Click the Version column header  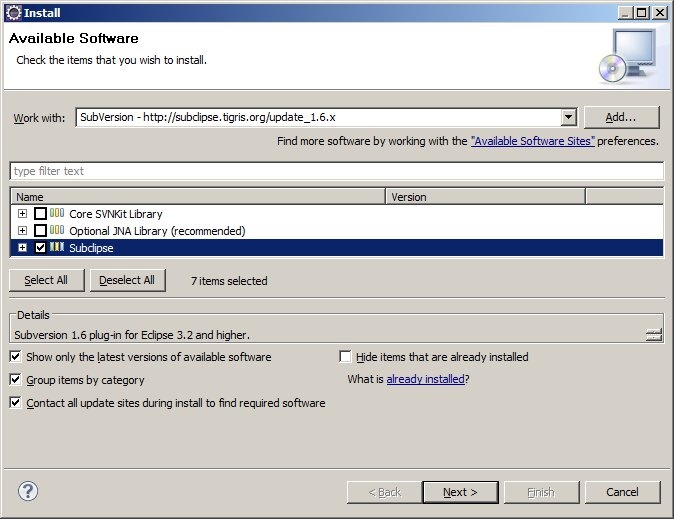tap(485, 197)
